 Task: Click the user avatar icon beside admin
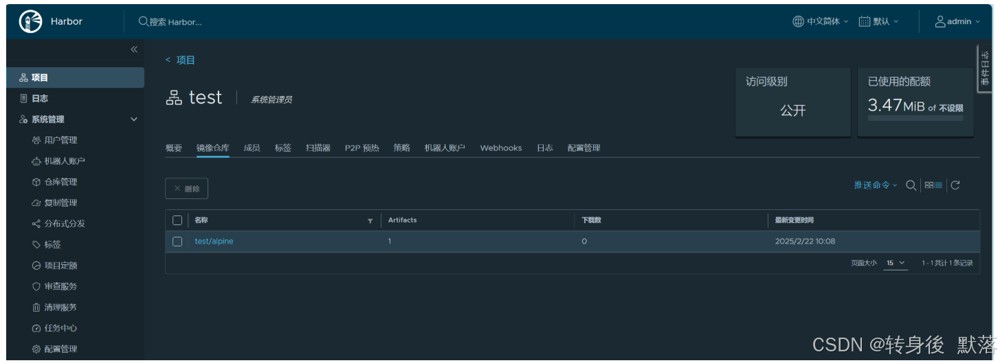pyautogui.click(x=940, y=21)
